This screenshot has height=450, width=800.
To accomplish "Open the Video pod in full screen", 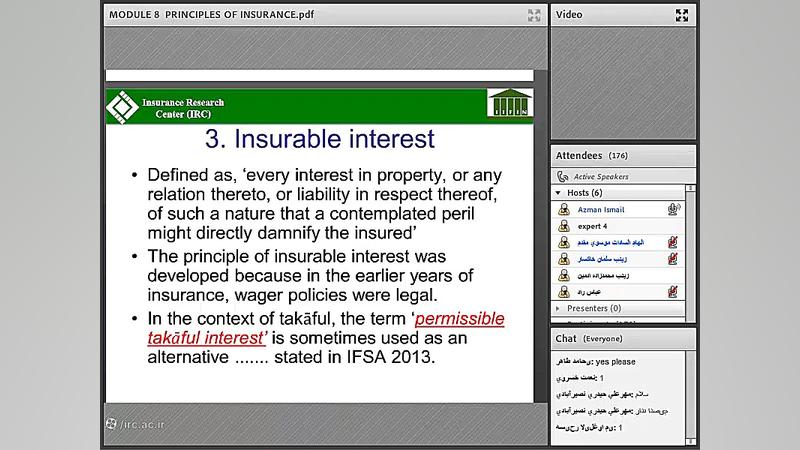I will click(682, 15).
